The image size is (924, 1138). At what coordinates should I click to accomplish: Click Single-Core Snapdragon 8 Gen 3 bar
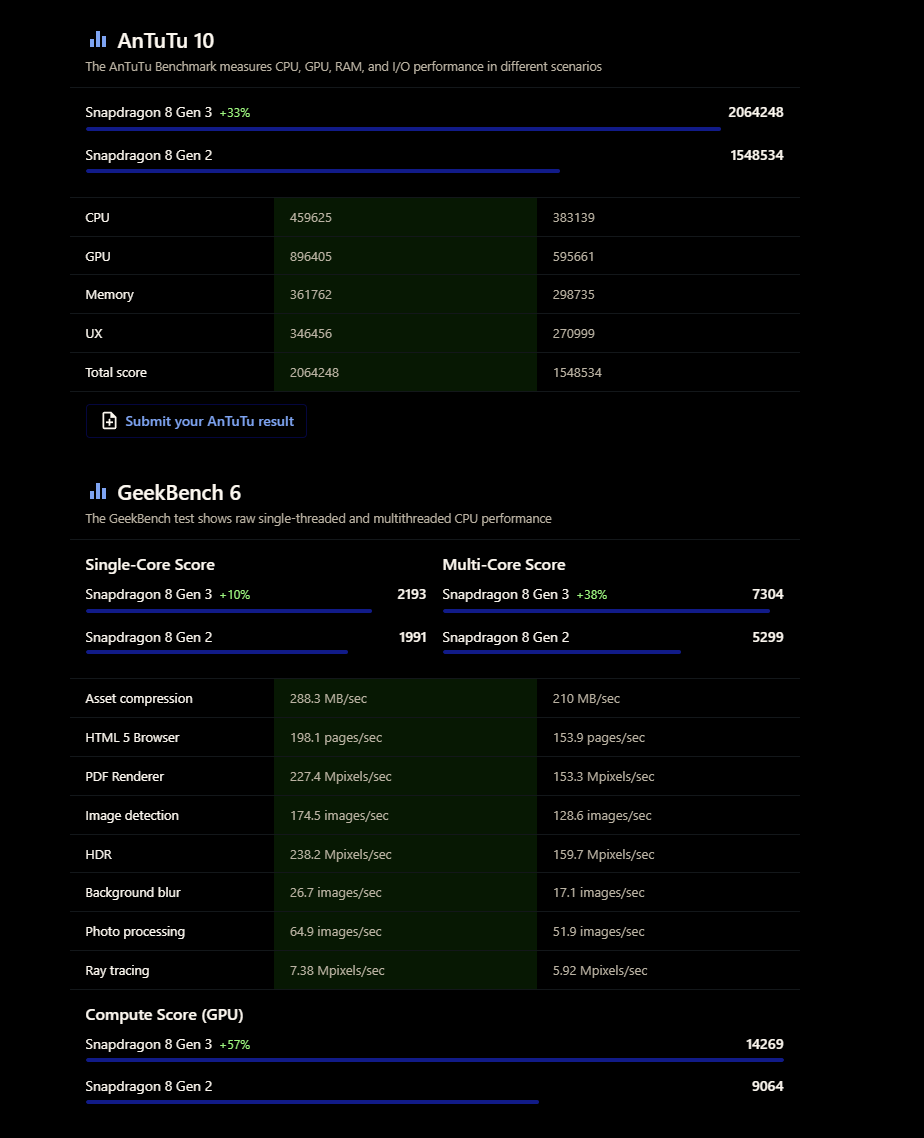[229, 611]
